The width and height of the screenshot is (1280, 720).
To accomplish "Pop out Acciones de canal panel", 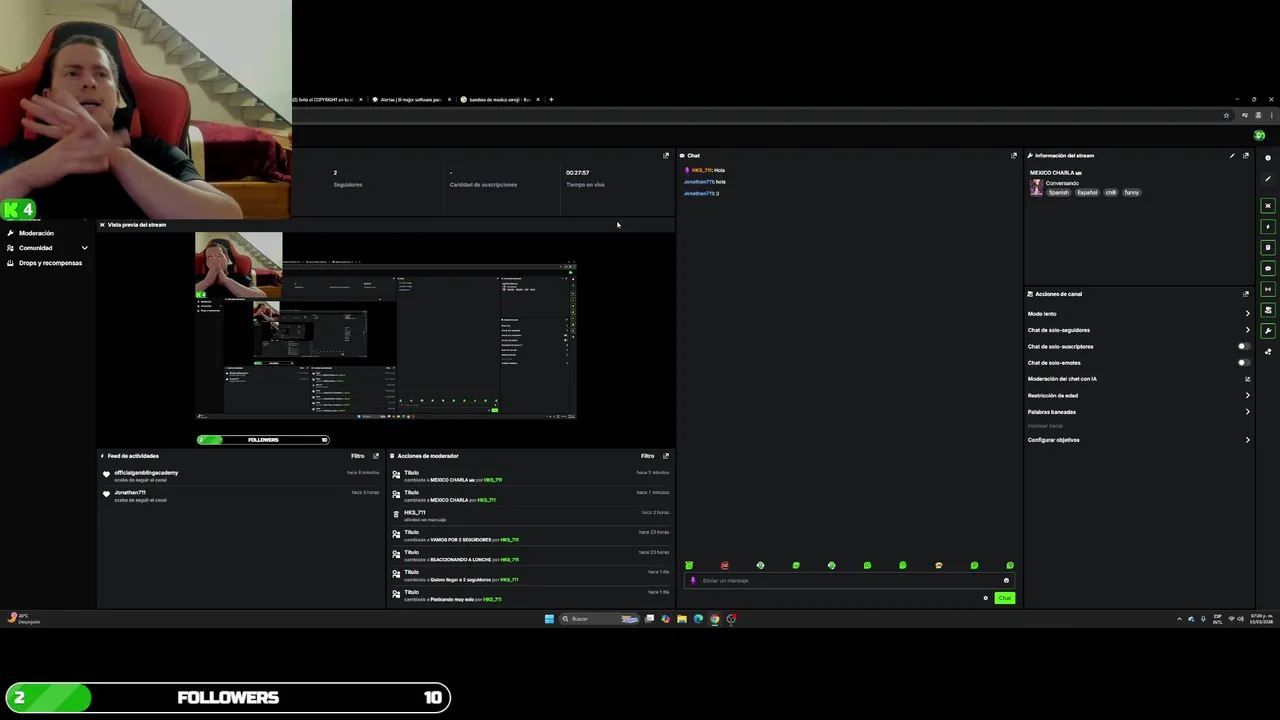I will (x=1246, y=294).
